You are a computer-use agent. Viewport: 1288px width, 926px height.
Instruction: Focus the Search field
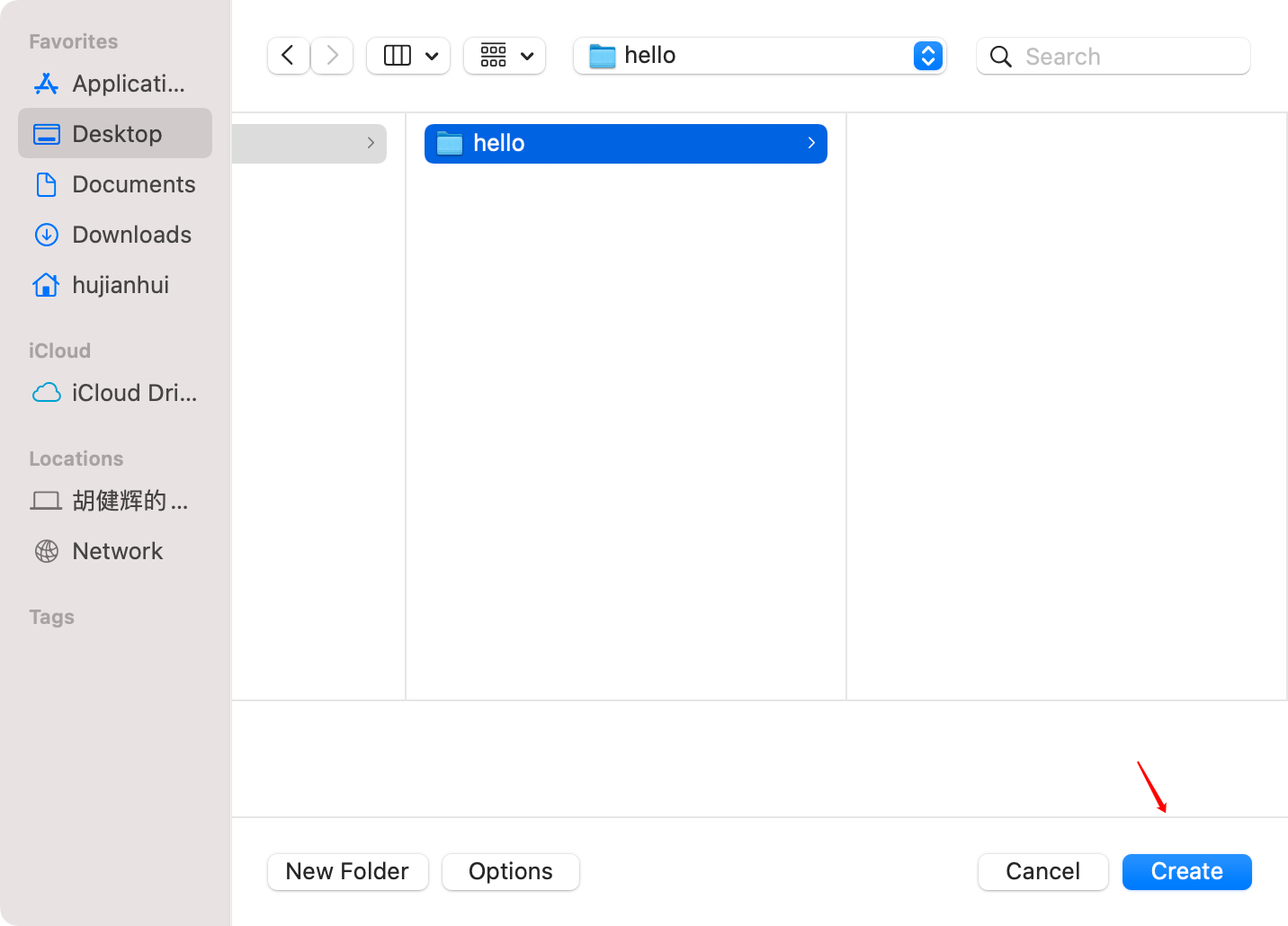click(1114, 56)
